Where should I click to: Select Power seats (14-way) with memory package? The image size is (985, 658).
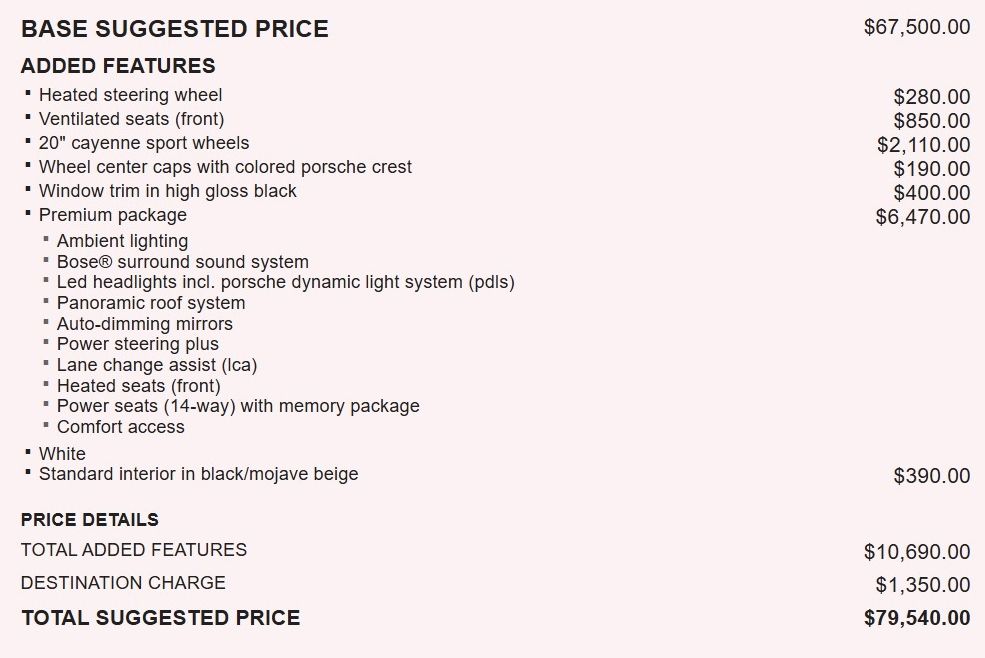click(x=238, y=406)
